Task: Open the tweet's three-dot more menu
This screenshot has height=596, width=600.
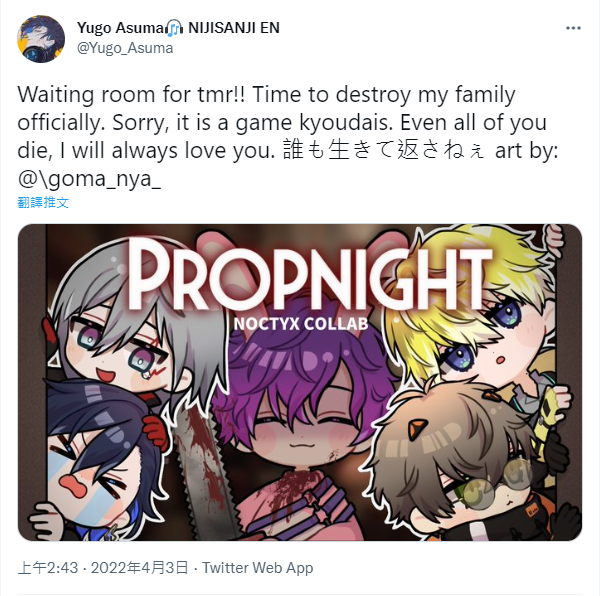Action: (573, 28)
